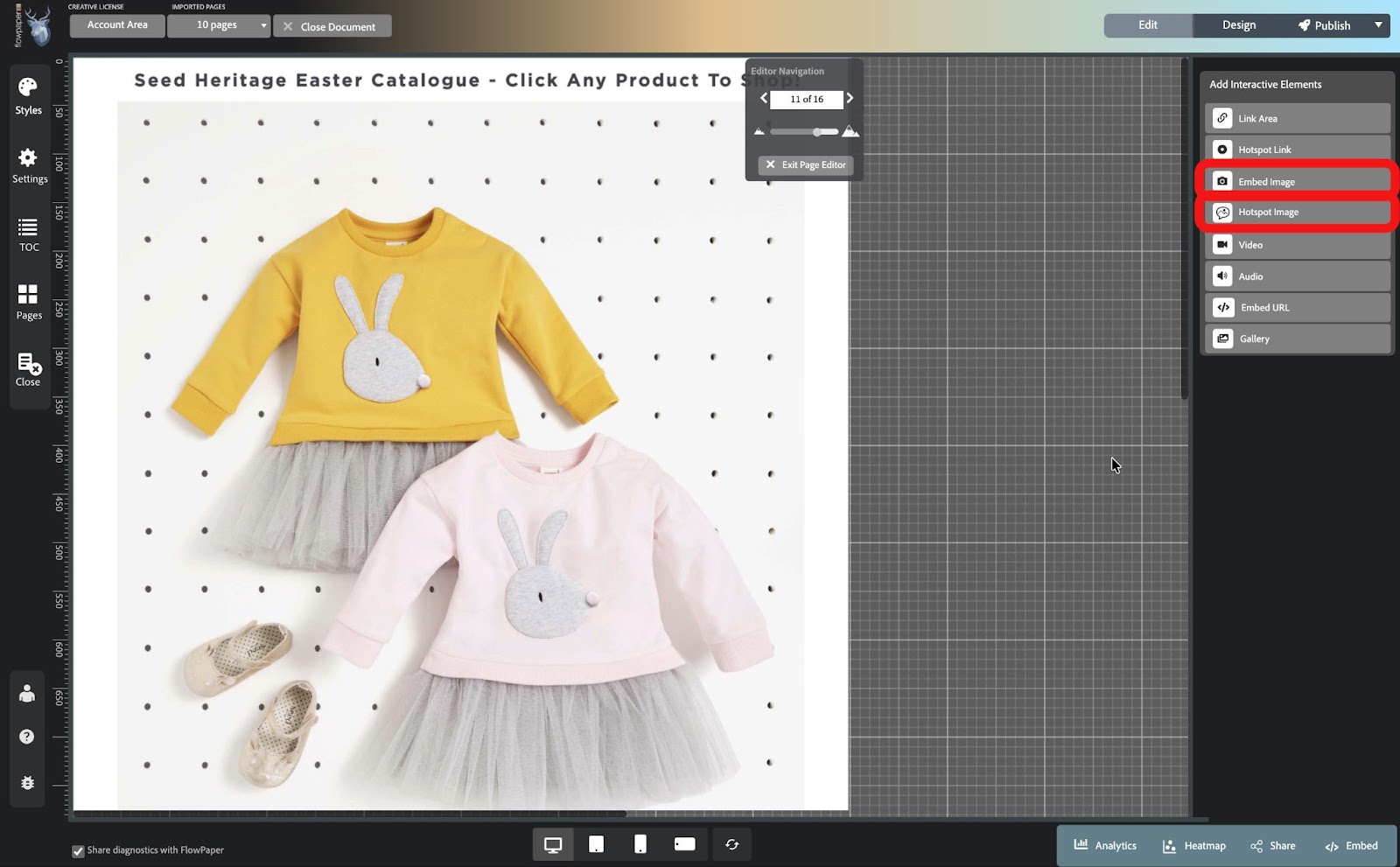Open the Publish dropdown arrow
The height and width of the screenshot is (867, 1400).
(1378, 25)
